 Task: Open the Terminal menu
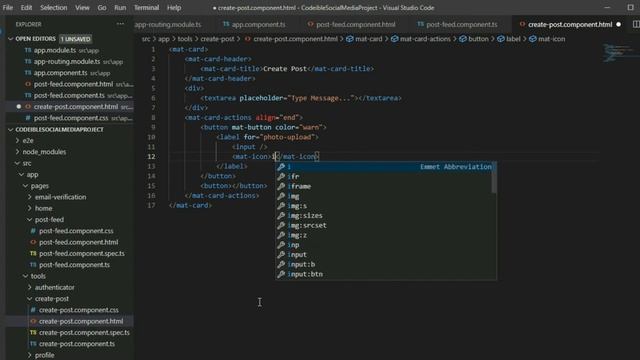[x=147, y=8]
